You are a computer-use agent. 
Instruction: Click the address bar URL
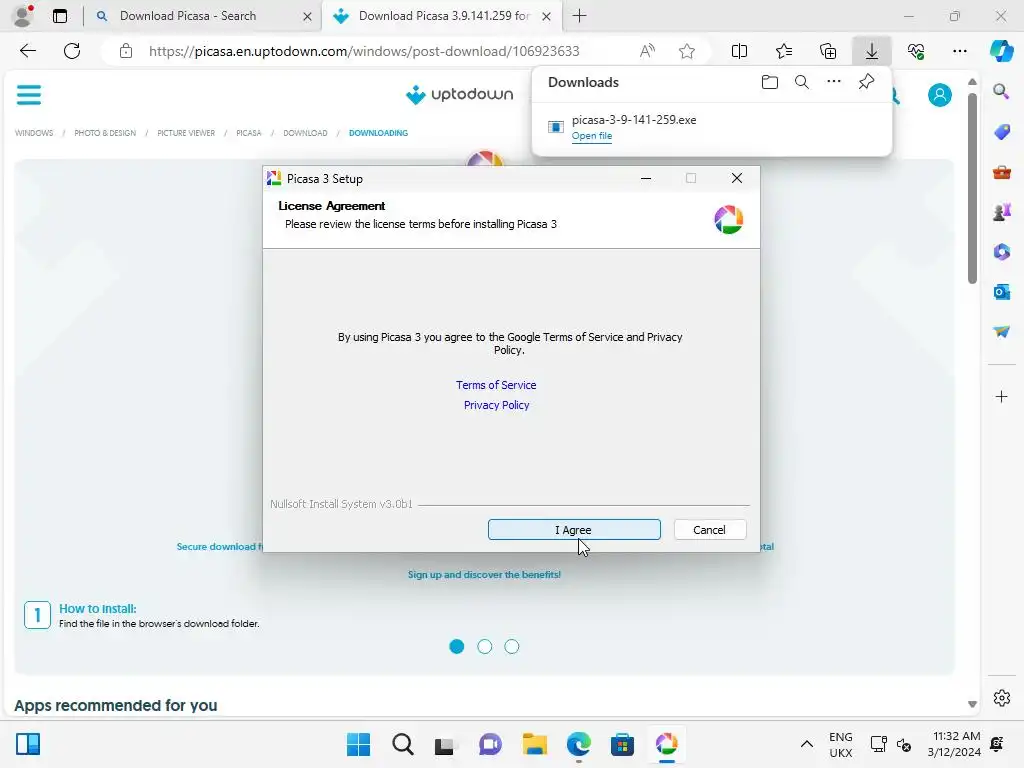(364, 51)
